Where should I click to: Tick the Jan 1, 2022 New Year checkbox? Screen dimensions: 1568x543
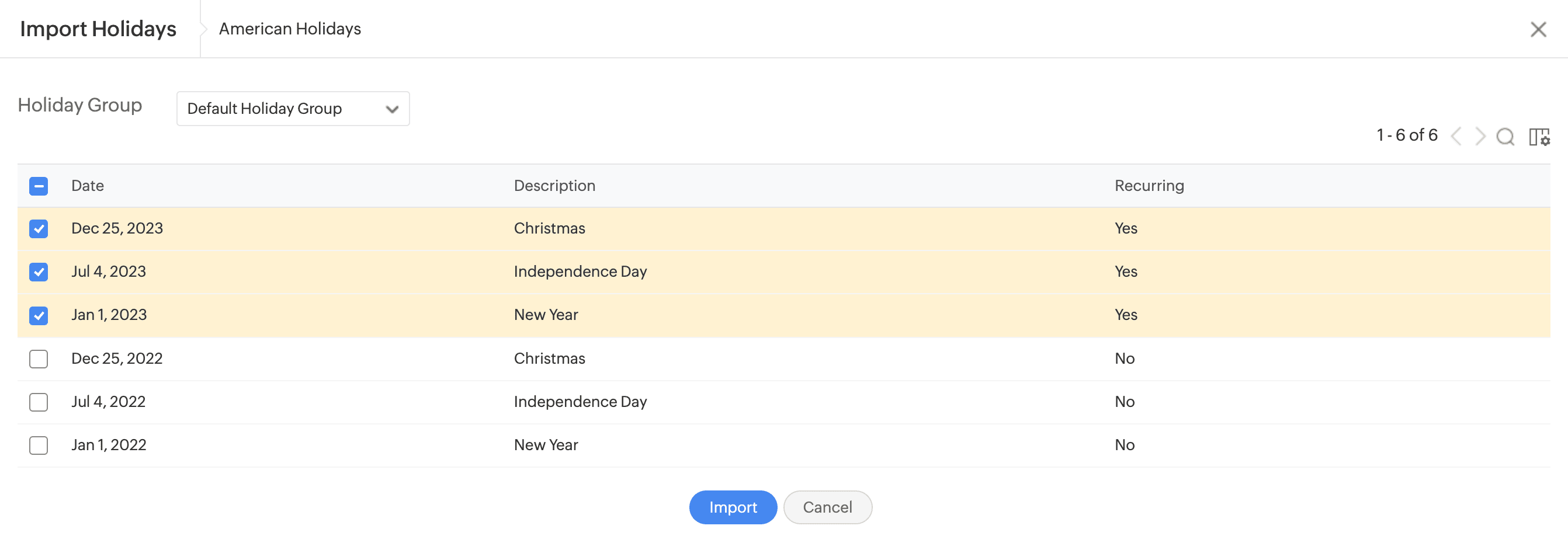(39, 445)
